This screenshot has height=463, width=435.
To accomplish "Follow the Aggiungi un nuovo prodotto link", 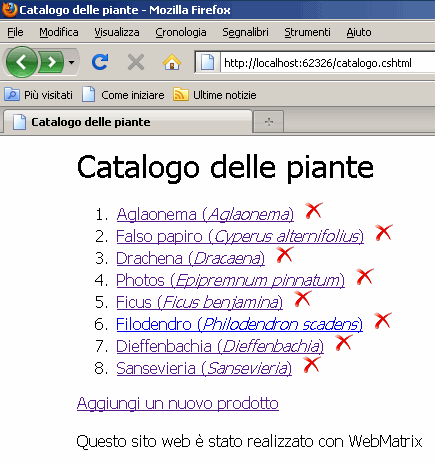I will pos(178,403).
